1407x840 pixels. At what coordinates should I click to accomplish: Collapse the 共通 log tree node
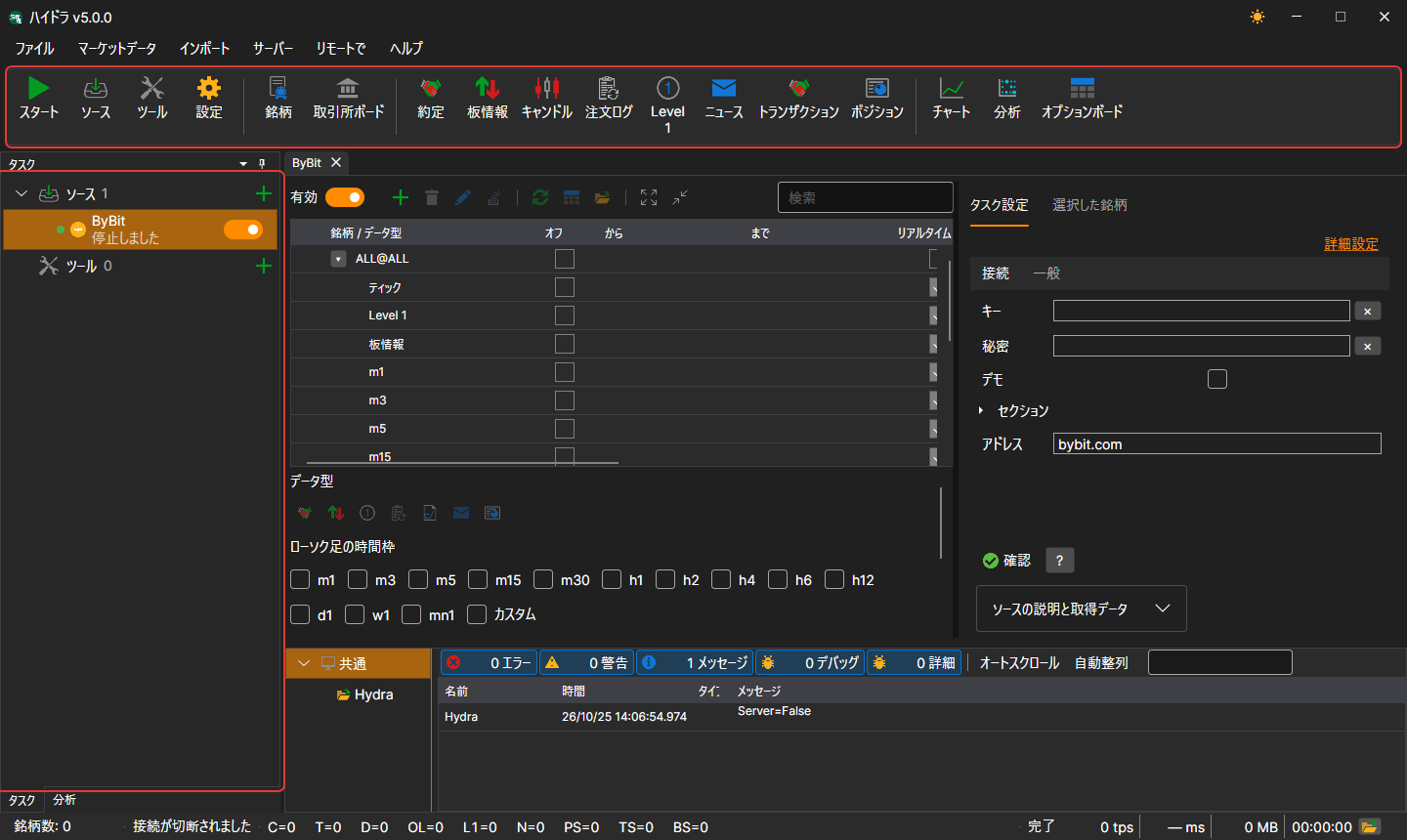304,663
